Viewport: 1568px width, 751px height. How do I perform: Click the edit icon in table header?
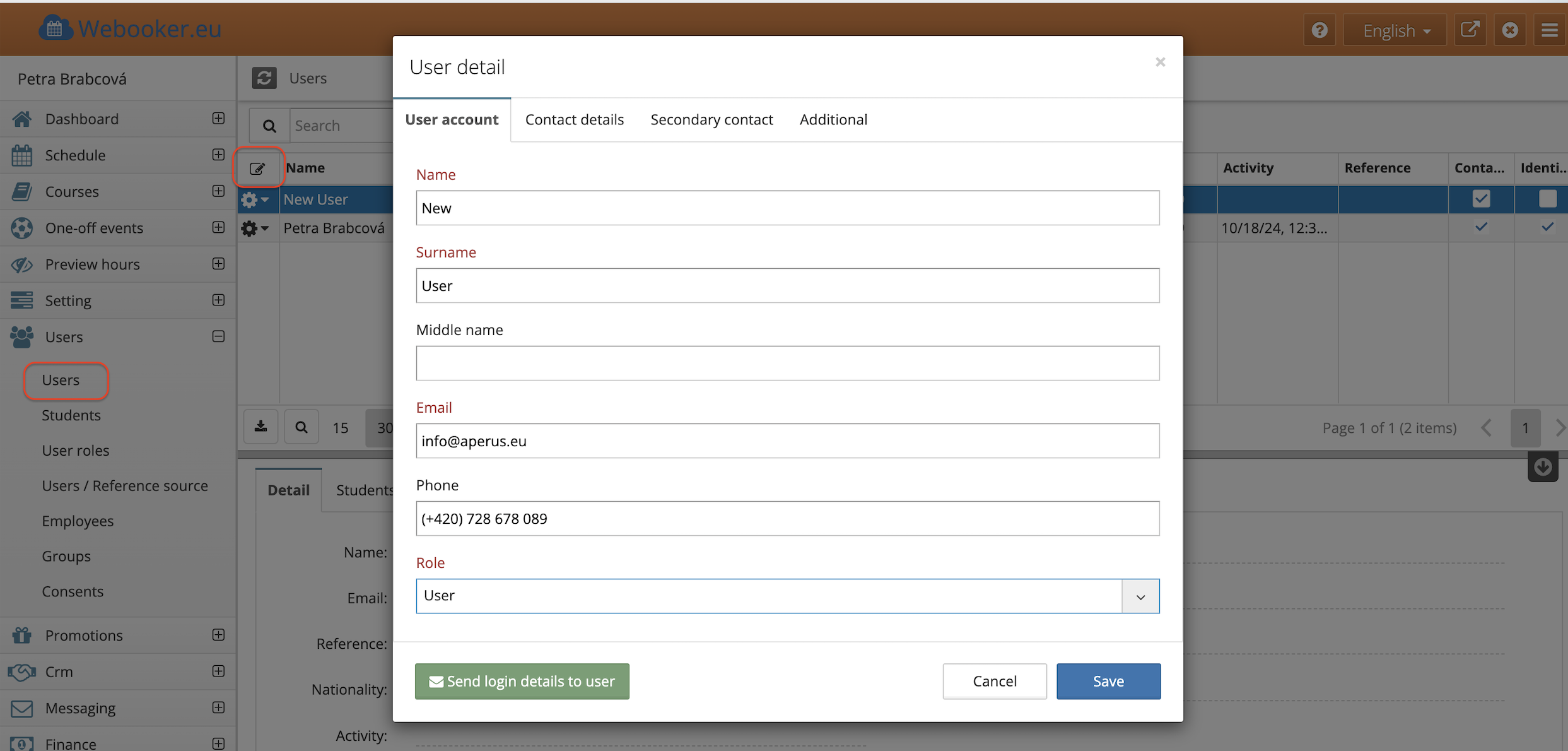(257, 168)
